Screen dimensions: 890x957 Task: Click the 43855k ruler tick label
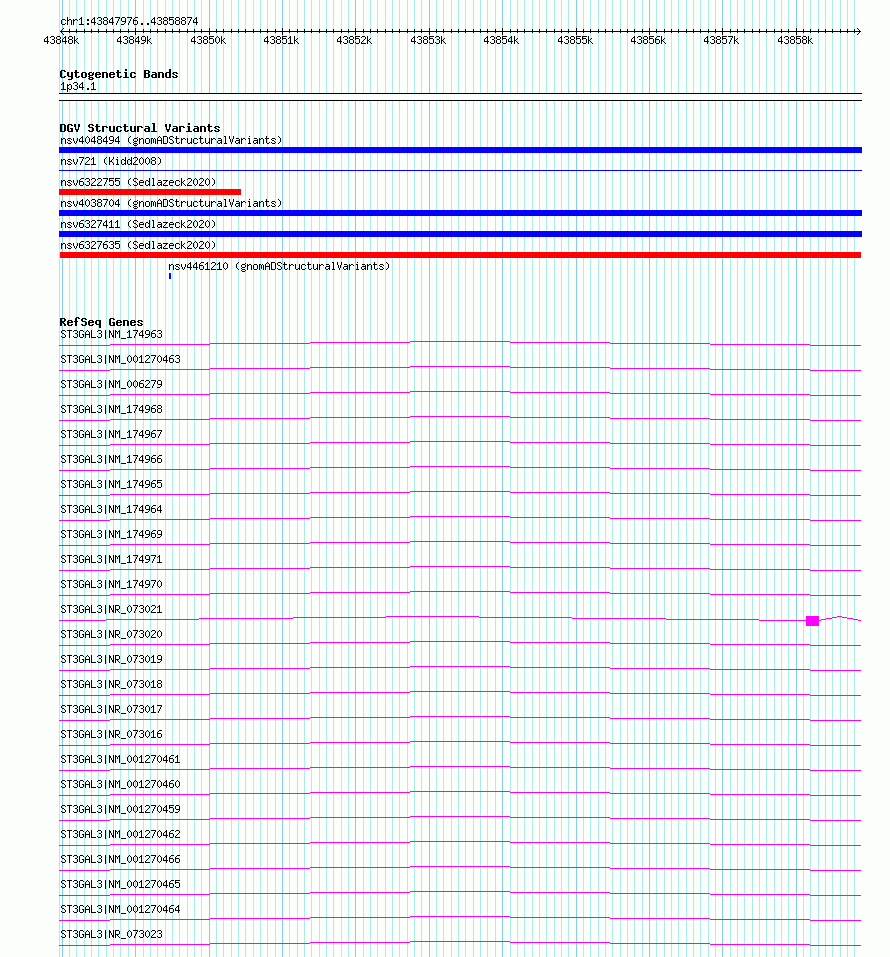(575, 40)
